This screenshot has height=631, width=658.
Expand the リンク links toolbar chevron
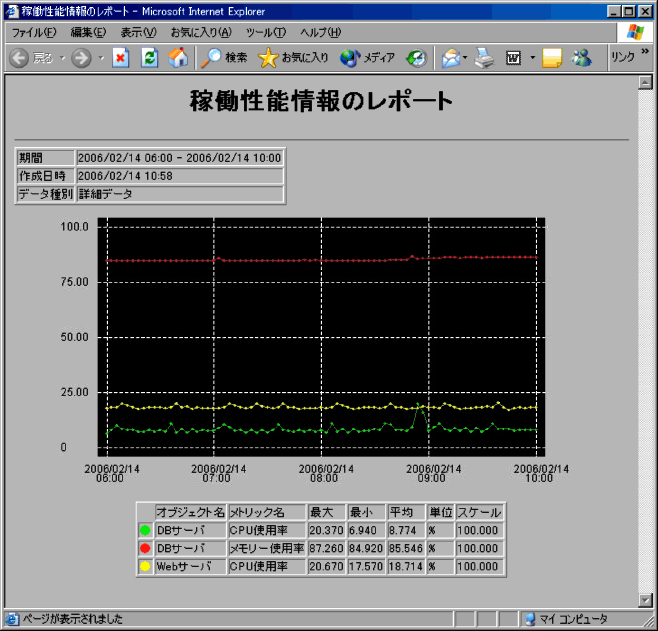[x=645, y=55]
